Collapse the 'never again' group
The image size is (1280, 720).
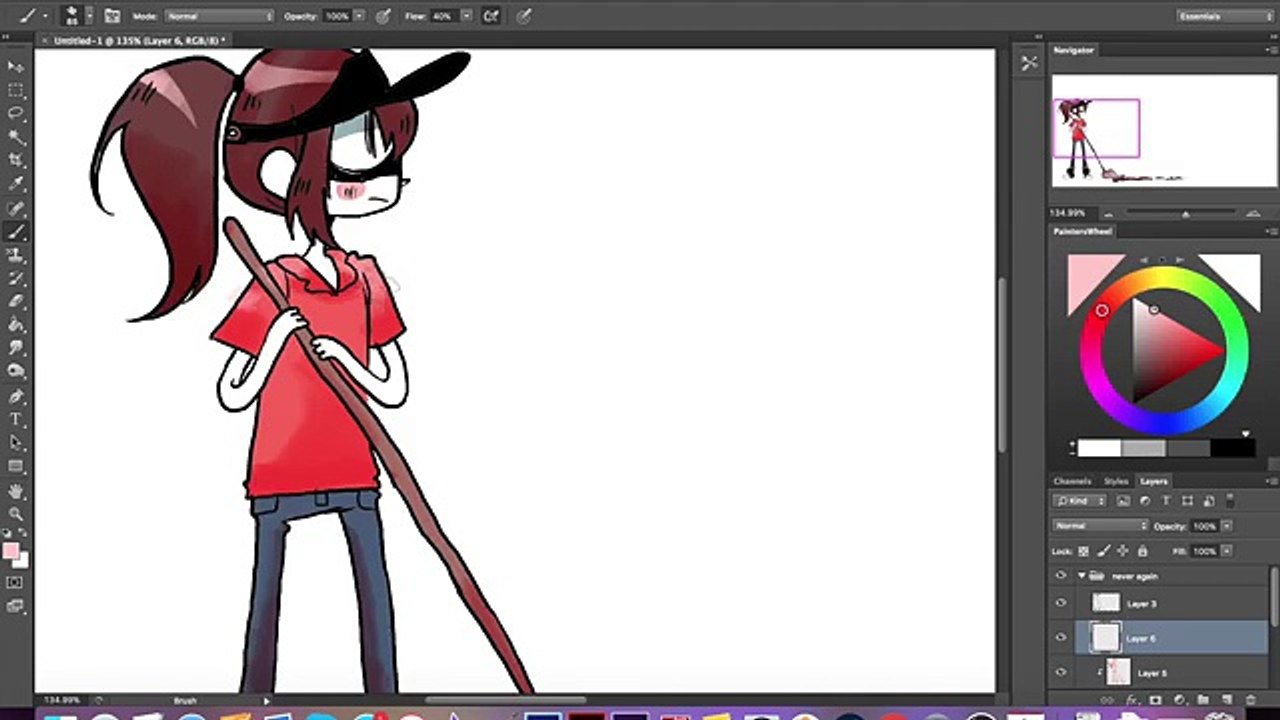point(1081,576)
